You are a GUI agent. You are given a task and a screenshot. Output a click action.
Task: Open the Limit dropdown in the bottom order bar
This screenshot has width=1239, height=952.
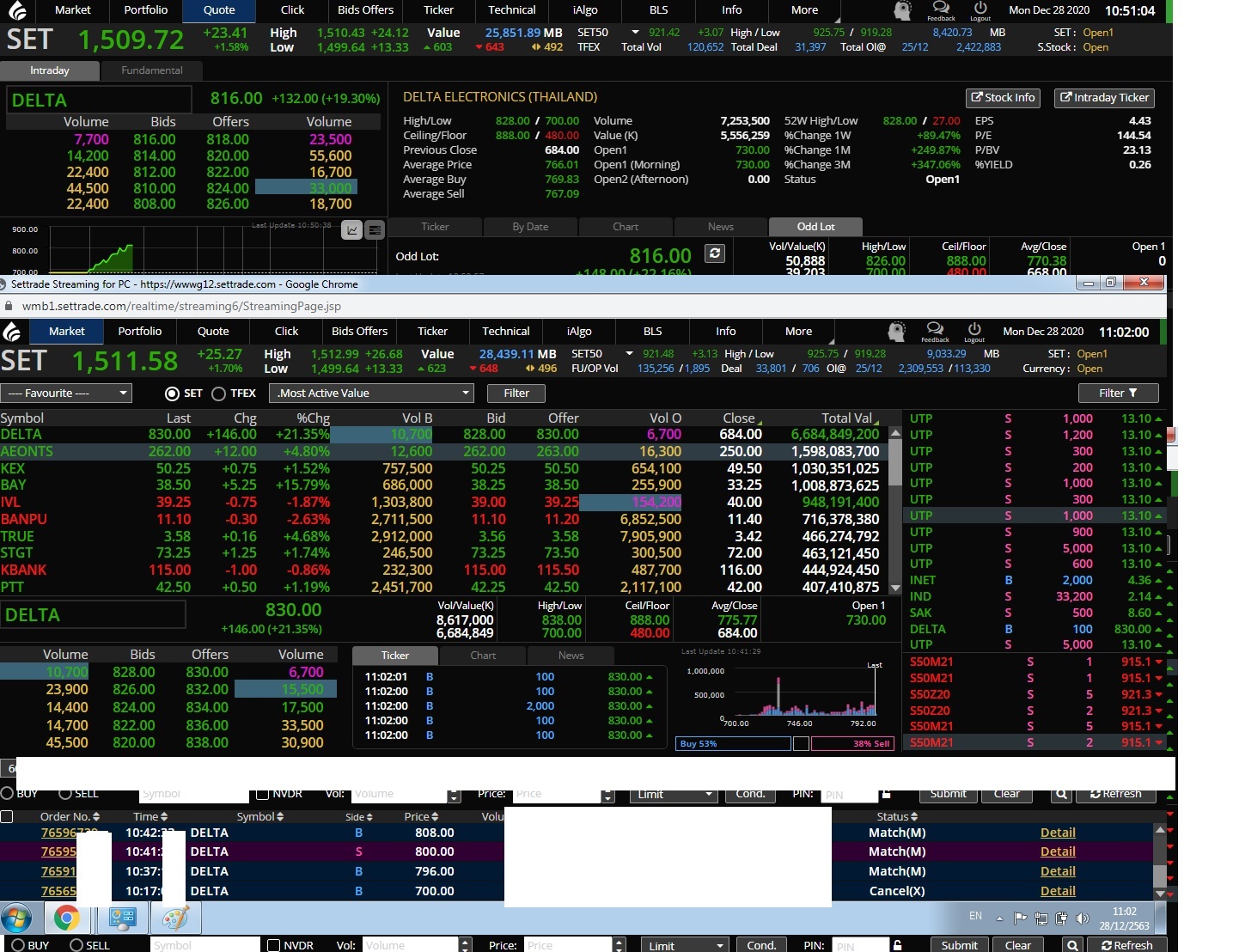pos(685,945)
